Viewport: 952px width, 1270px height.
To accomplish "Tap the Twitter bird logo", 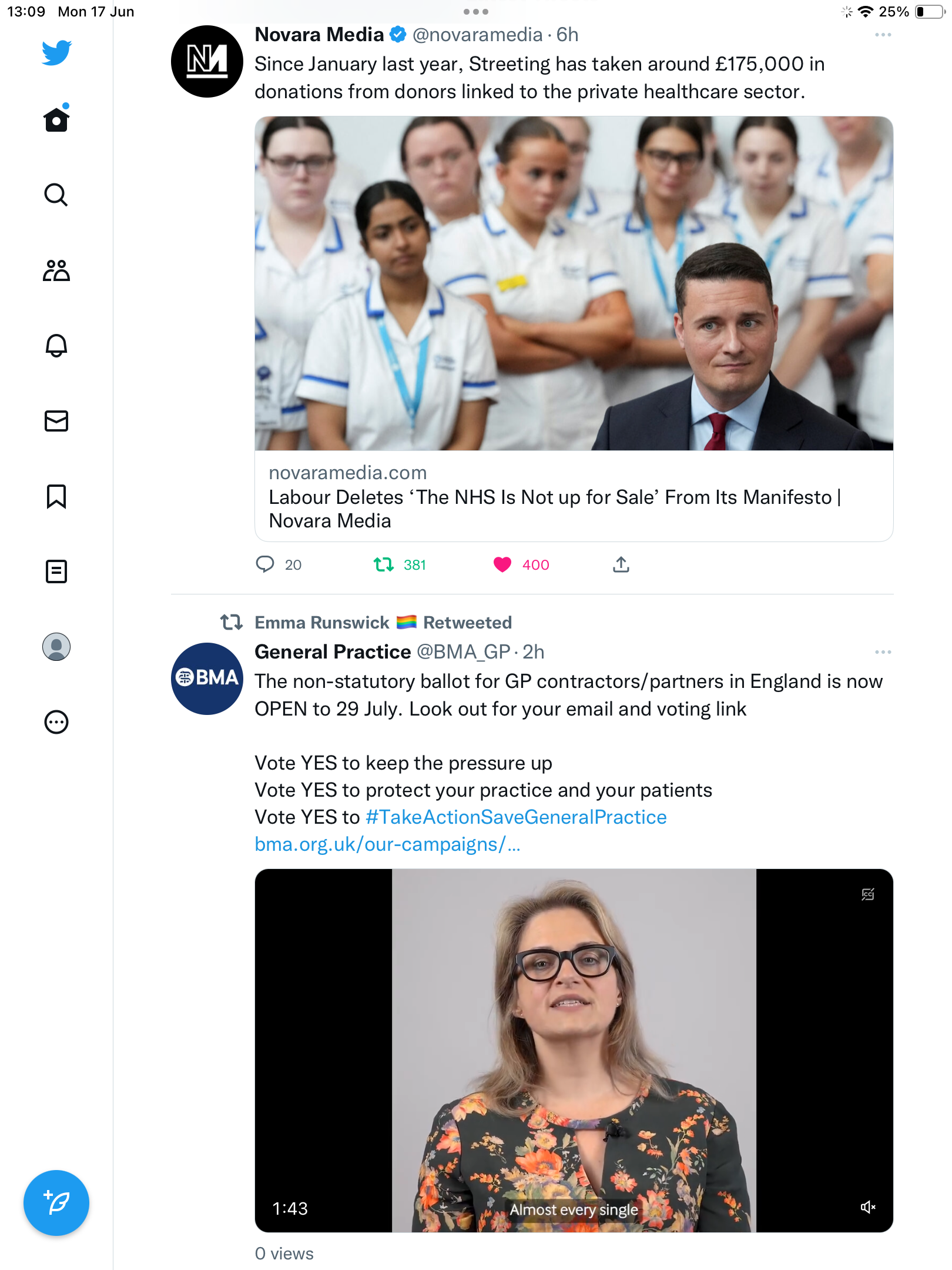I will coord(56,52).
